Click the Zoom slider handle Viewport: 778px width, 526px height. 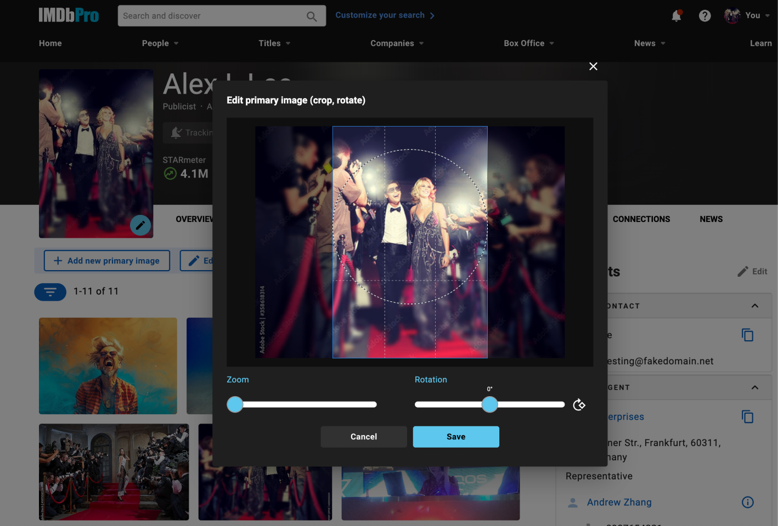235,404
